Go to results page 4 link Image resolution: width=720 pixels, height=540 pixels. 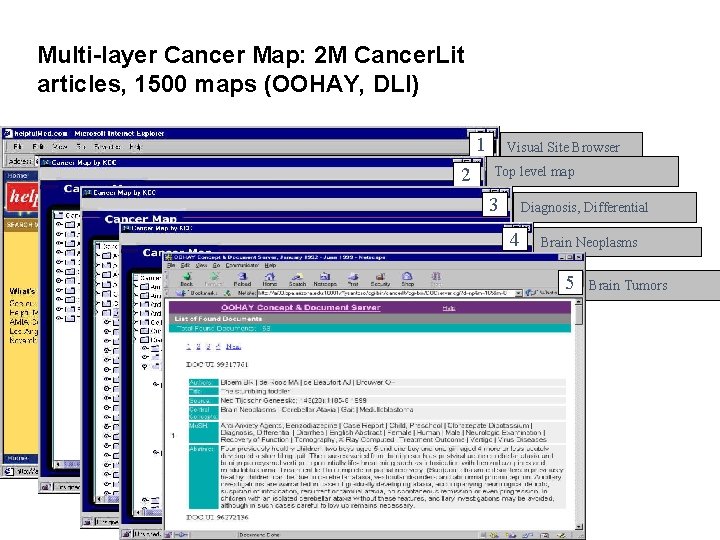218,346
